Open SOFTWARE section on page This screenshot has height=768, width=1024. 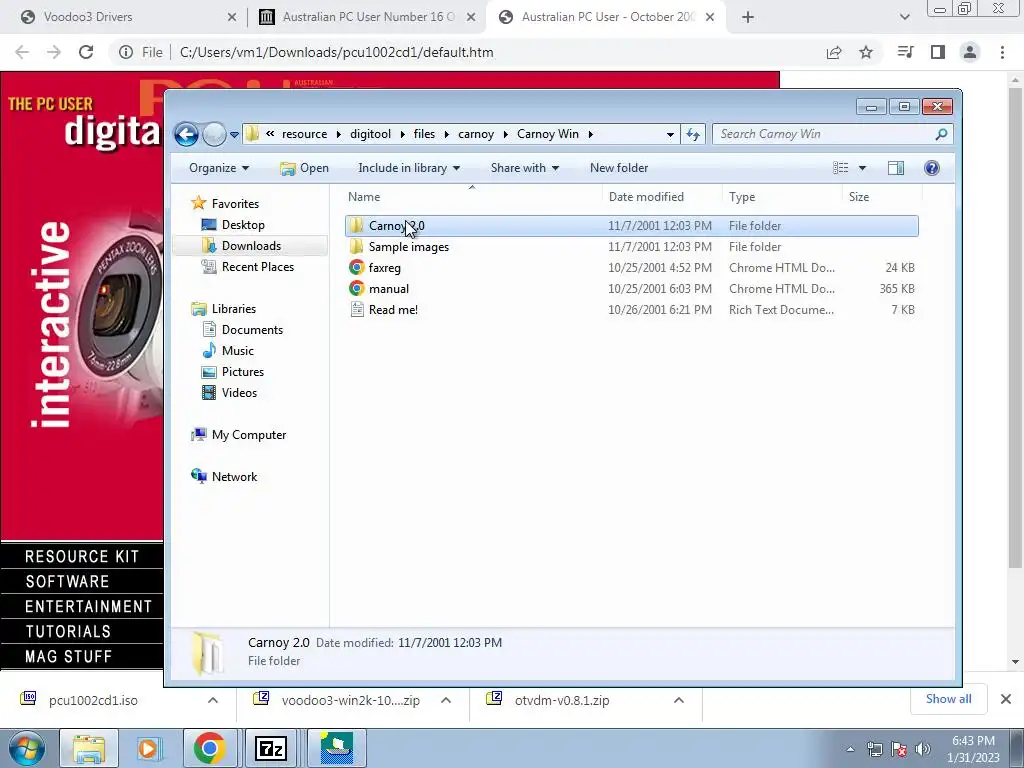[82, 581]
